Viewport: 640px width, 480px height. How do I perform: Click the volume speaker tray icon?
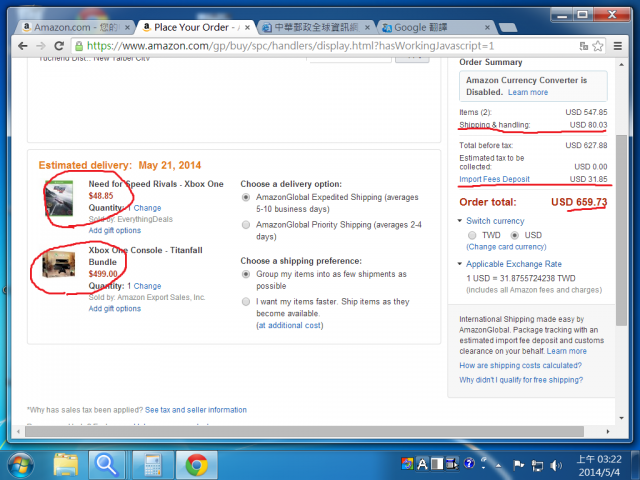556,465
